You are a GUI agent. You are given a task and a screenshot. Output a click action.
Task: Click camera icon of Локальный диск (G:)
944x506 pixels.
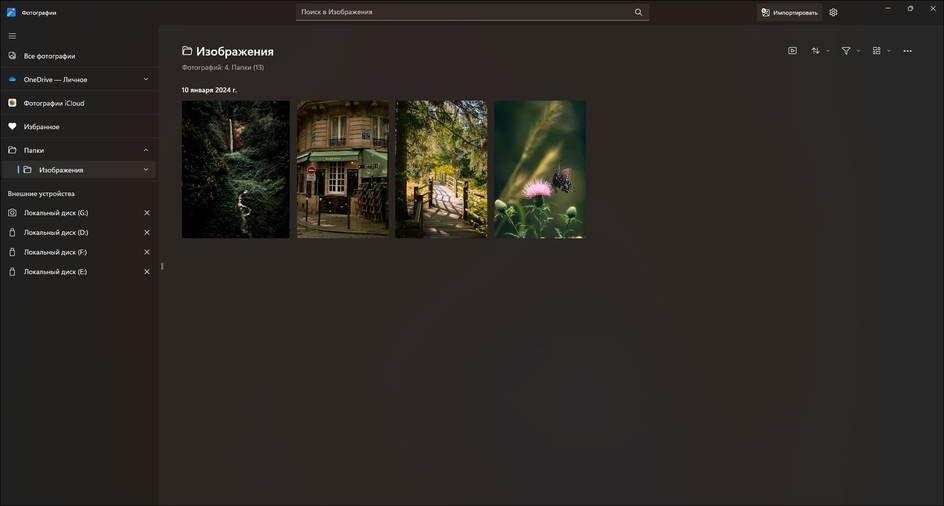pyautogui.click(x=12, y=213)
